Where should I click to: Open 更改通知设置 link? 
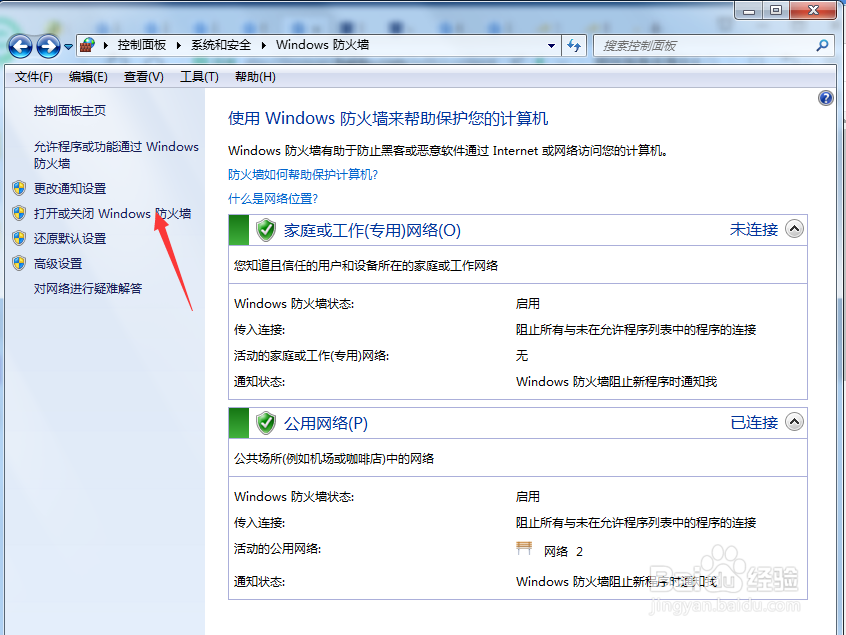pos(70,188)
